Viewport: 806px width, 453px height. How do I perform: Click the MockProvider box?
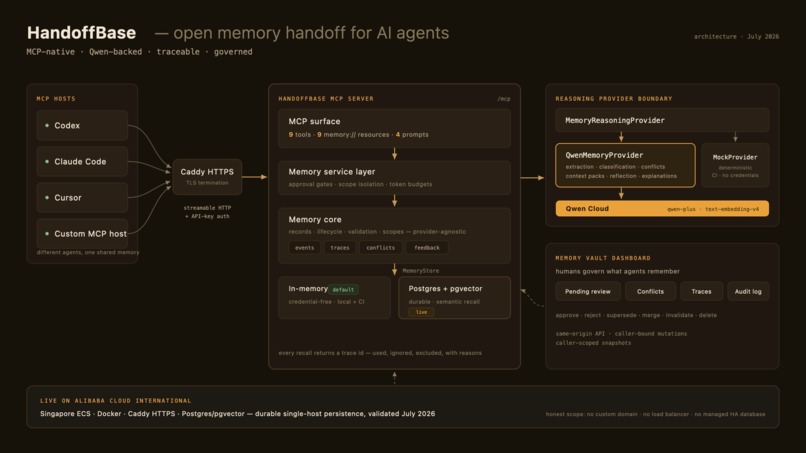(735, 165)
